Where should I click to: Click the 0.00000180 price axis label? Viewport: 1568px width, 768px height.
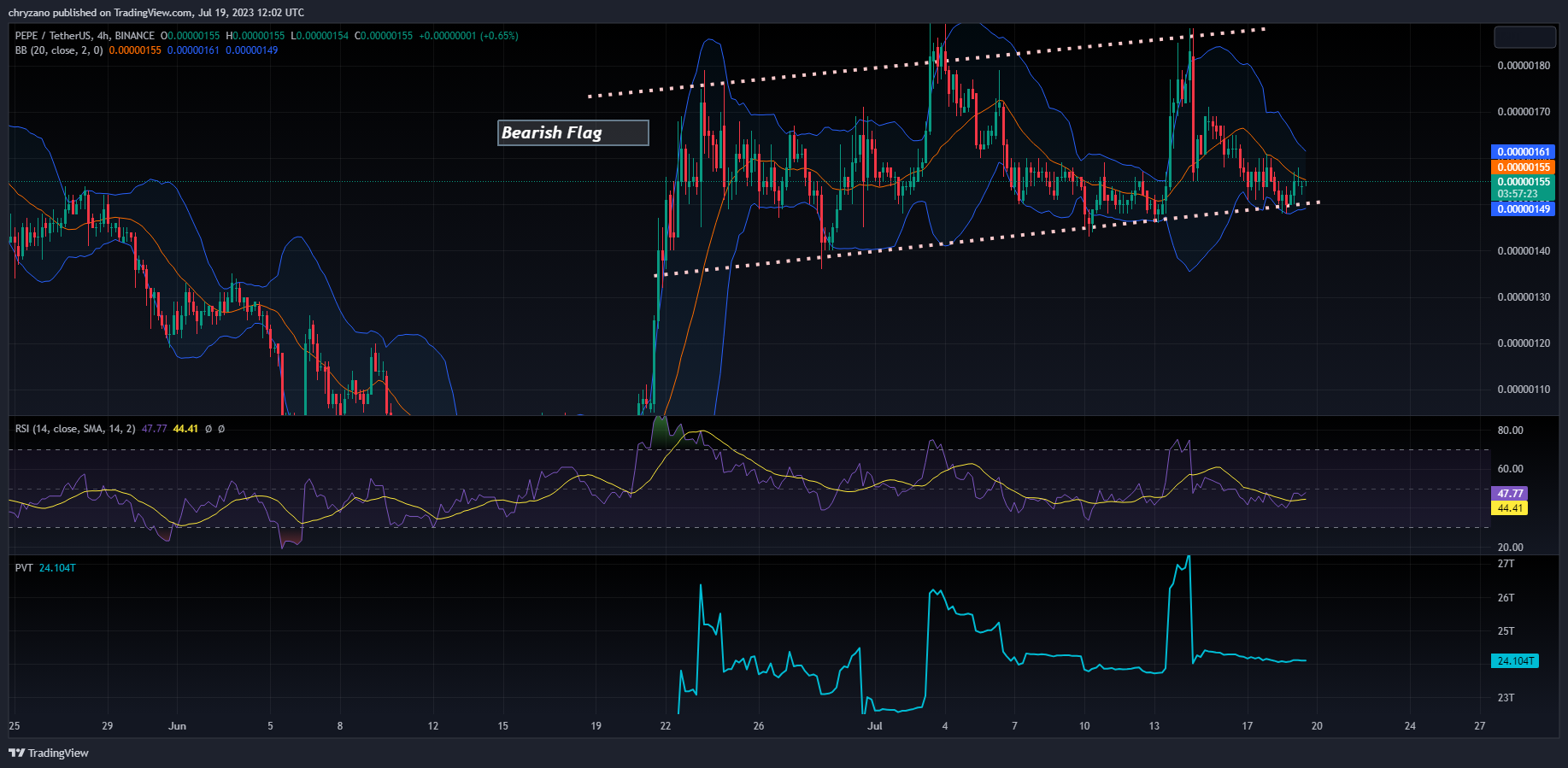coord(1524,66)
